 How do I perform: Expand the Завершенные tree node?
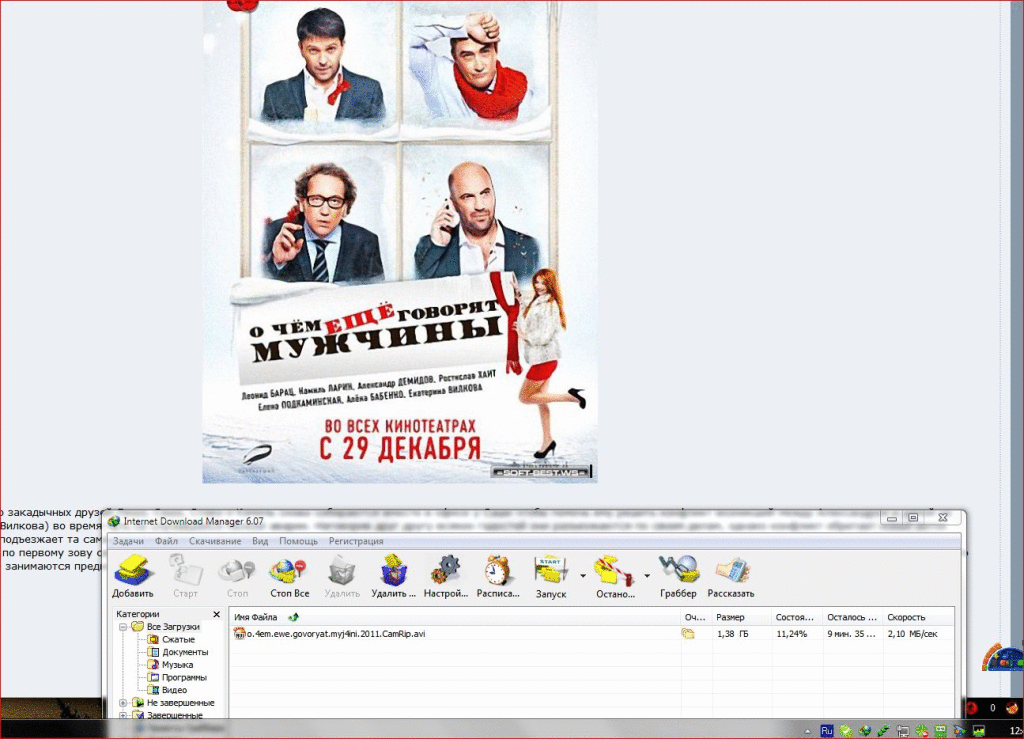(123, 715)
